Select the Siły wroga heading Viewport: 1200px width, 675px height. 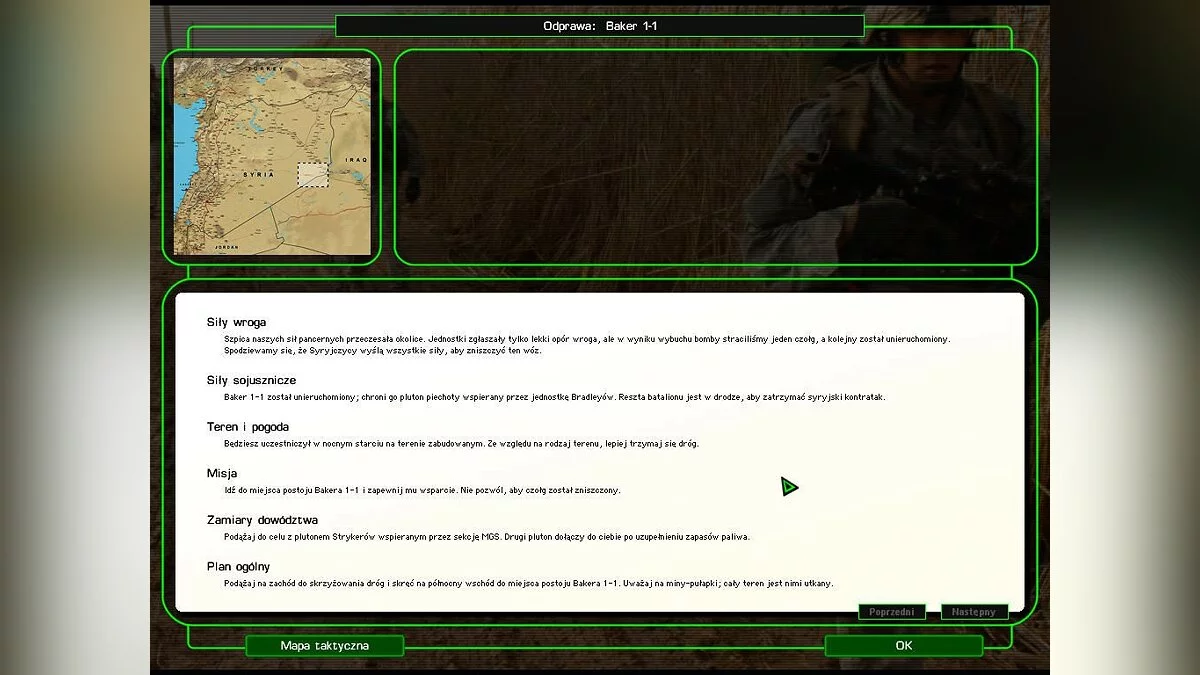coord(236,322)
